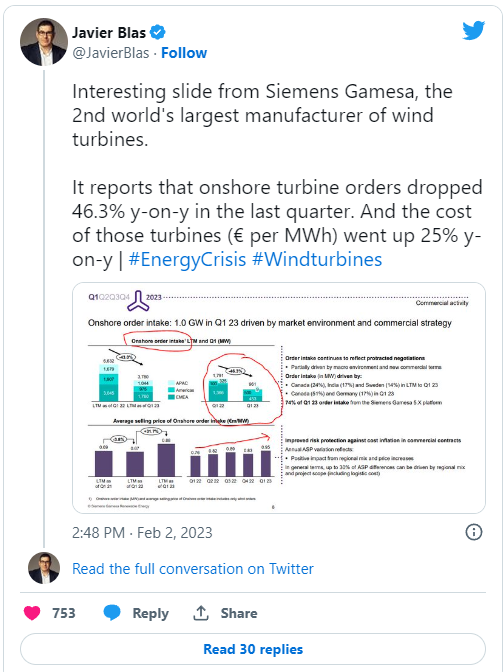The height and width of the screenshot is (672, 503).
Task: Click the share upload arrow icon
Action: (201, 613)
